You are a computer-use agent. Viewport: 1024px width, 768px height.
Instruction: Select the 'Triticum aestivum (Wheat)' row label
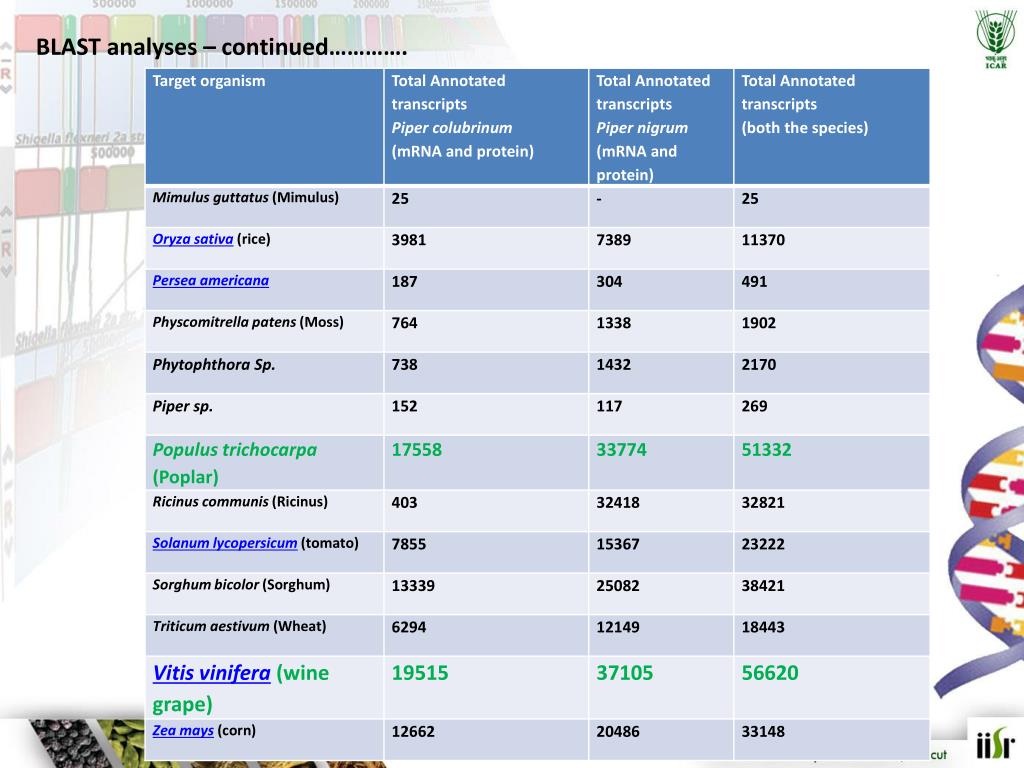click(240, 627)
